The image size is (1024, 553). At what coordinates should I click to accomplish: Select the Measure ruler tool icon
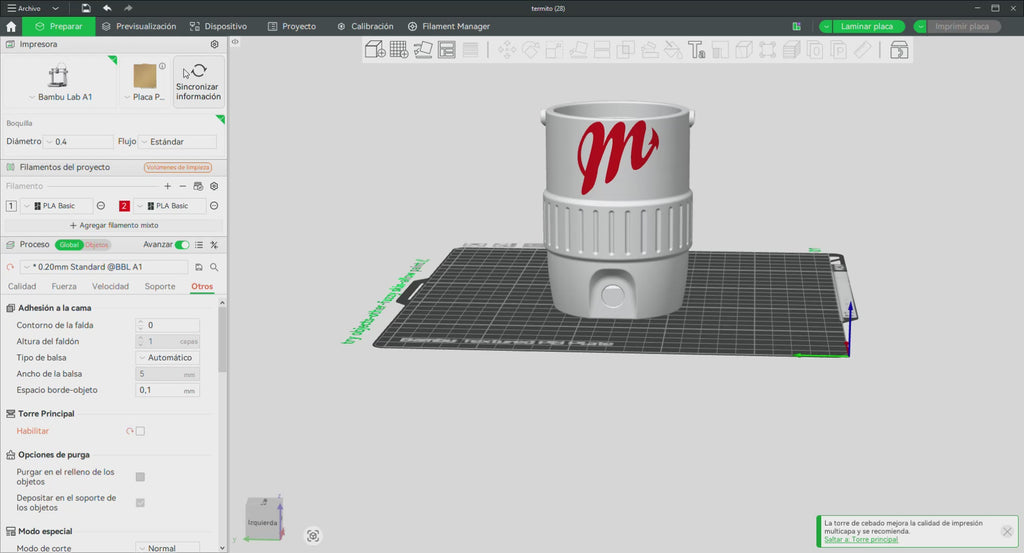click(863, 50)
